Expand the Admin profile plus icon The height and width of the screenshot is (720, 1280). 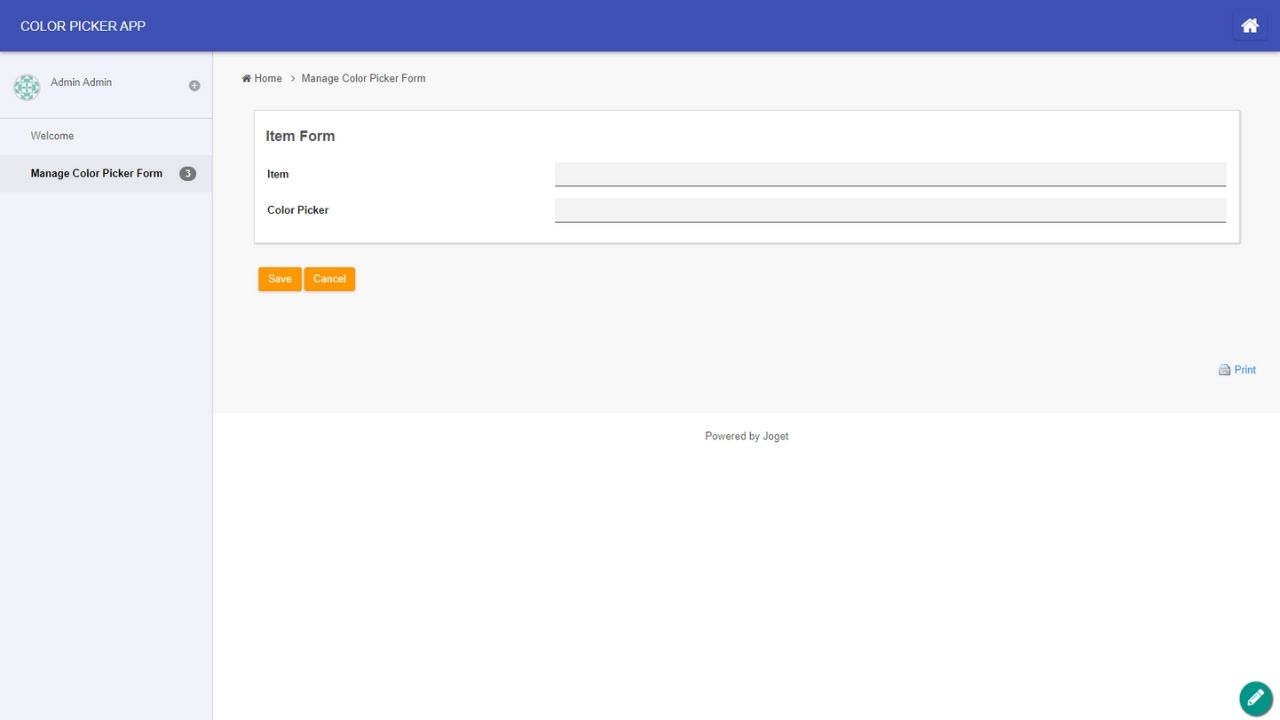(194, 86)
